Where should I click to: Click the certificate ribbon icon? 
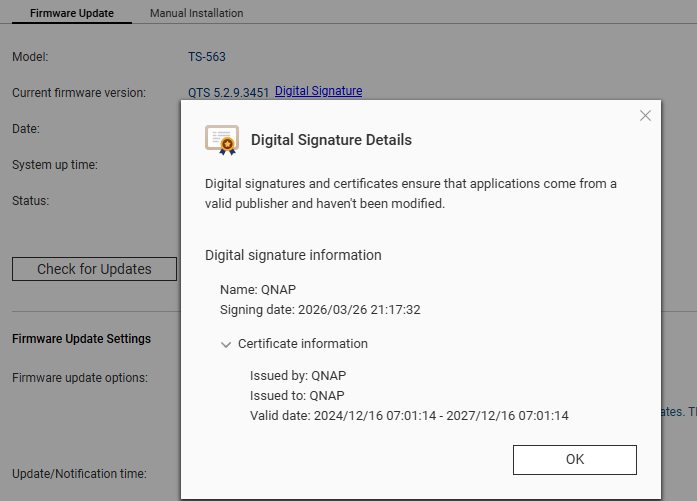point(222,140)
